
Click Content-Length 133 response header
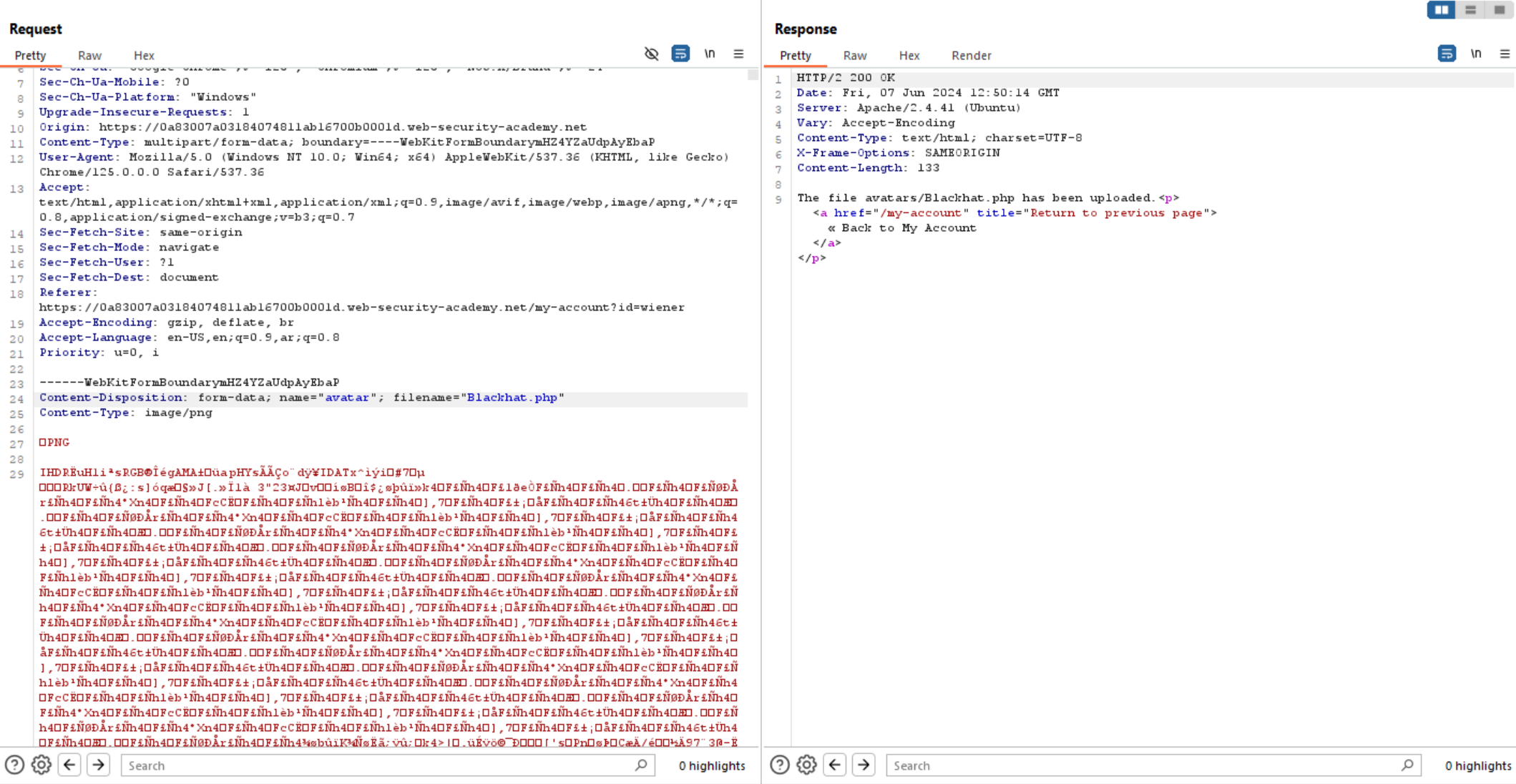869,167
